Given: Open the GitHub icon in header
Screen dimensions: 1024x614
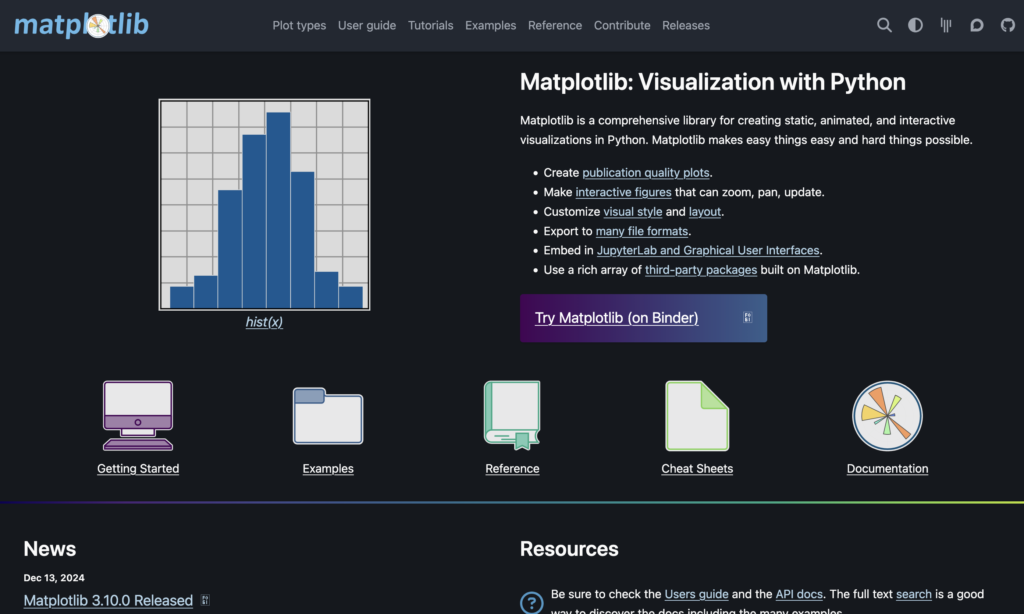Looking at the screenshot, I should [1008, 25].
